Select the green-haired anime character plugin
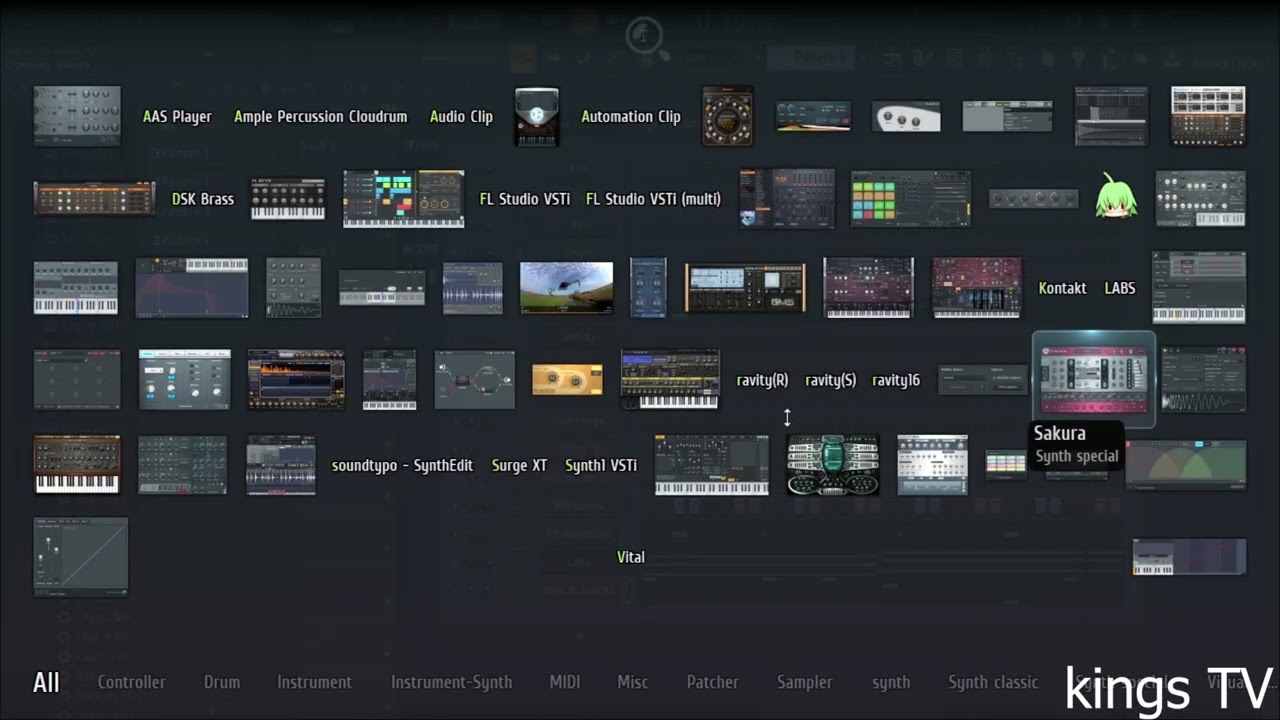This screenshot has width=1280, height=720. [x=1116, y=197]
